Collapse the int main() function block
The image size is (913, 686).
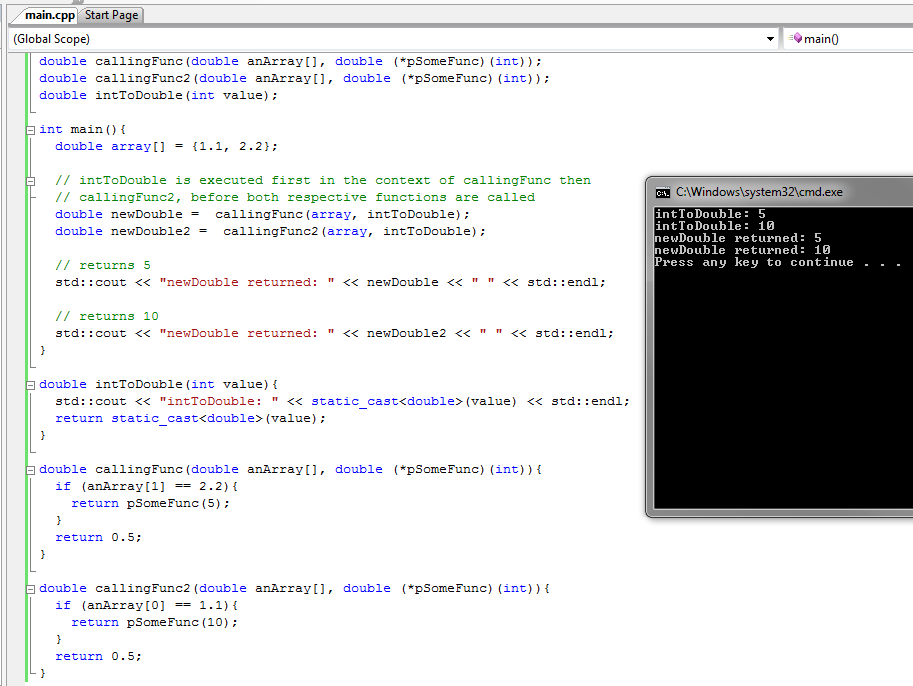31,130
